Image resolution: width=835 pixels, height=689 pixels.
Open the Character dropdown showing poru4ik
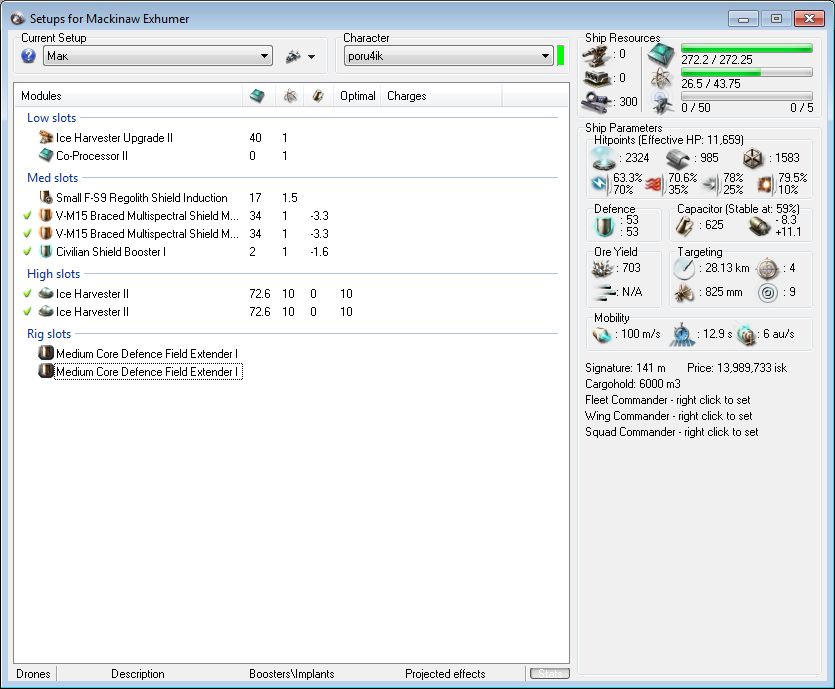tap(448, 56)
